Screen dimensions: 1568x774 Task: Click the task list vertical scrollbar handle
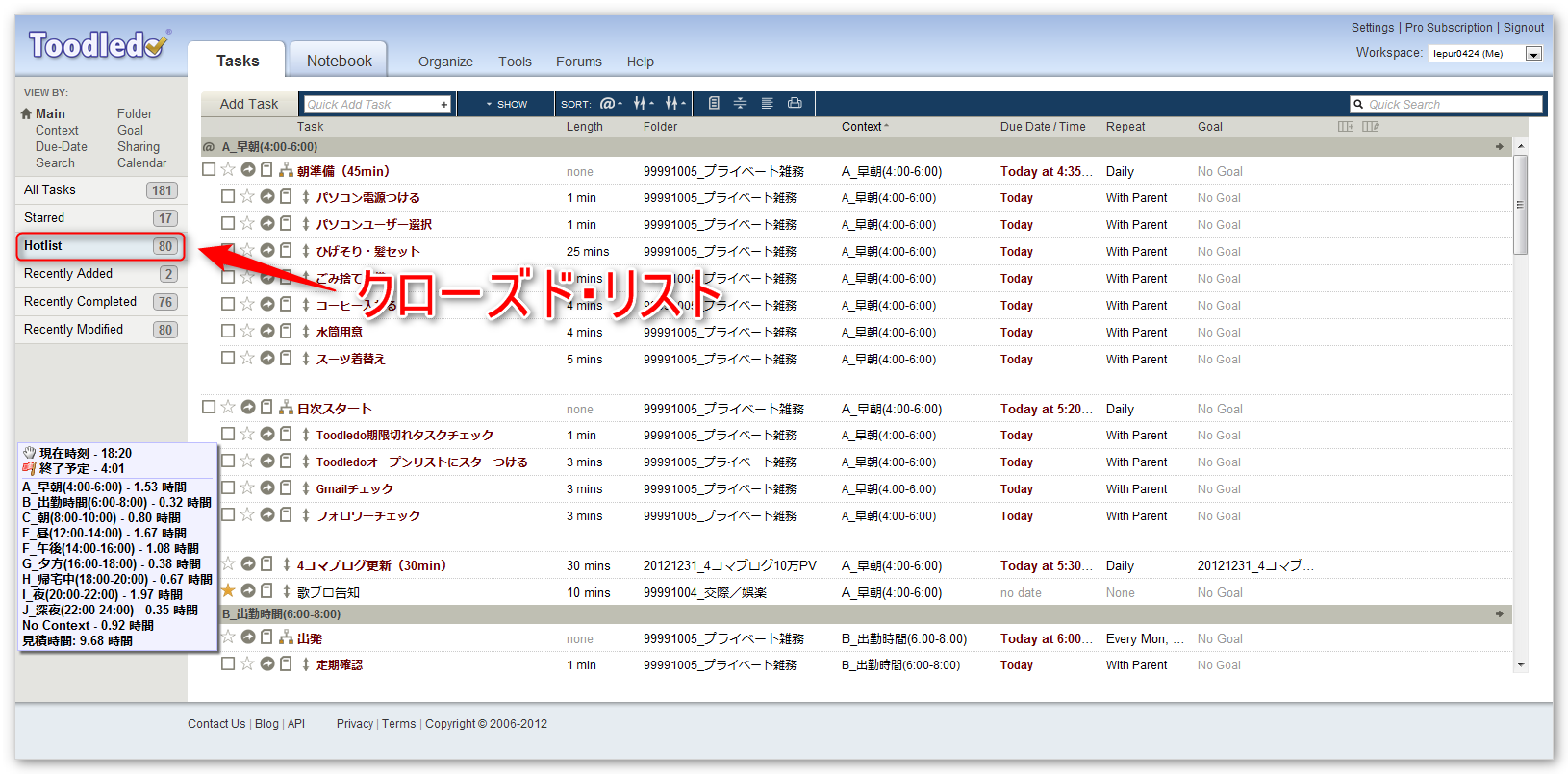point(1520,205)
